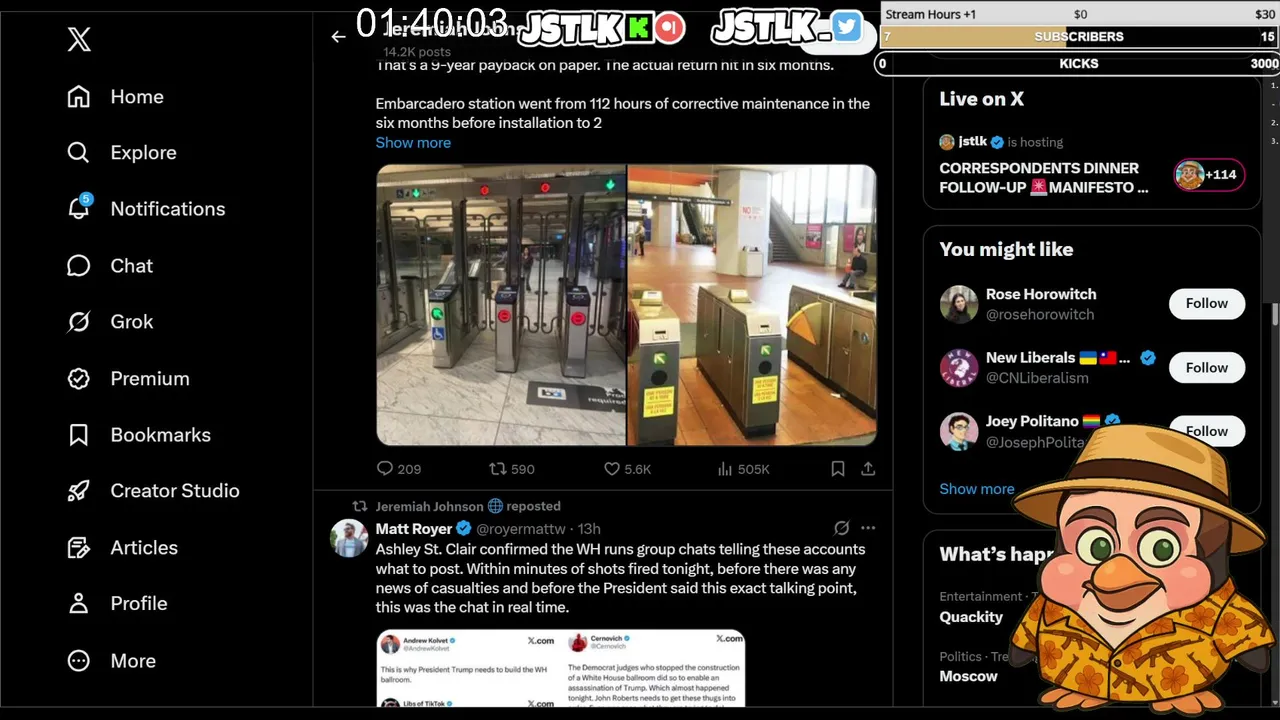This screenshot has height=720, width=1280.
Task: Open the new fare gates photo
Action: point(501,305)
